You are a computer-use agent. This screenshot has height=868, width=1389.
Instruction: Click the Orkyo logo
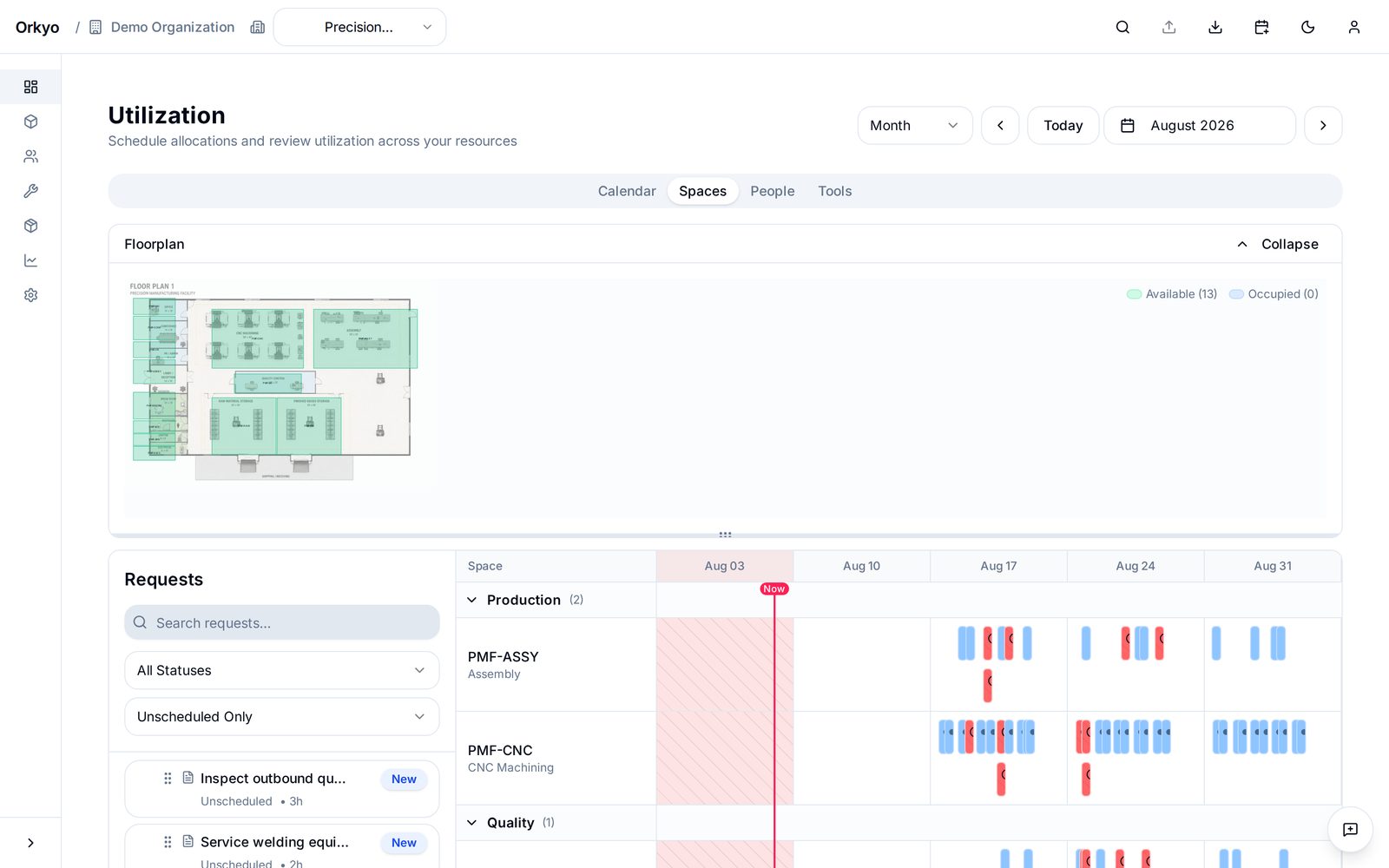[x=37, y=27]
